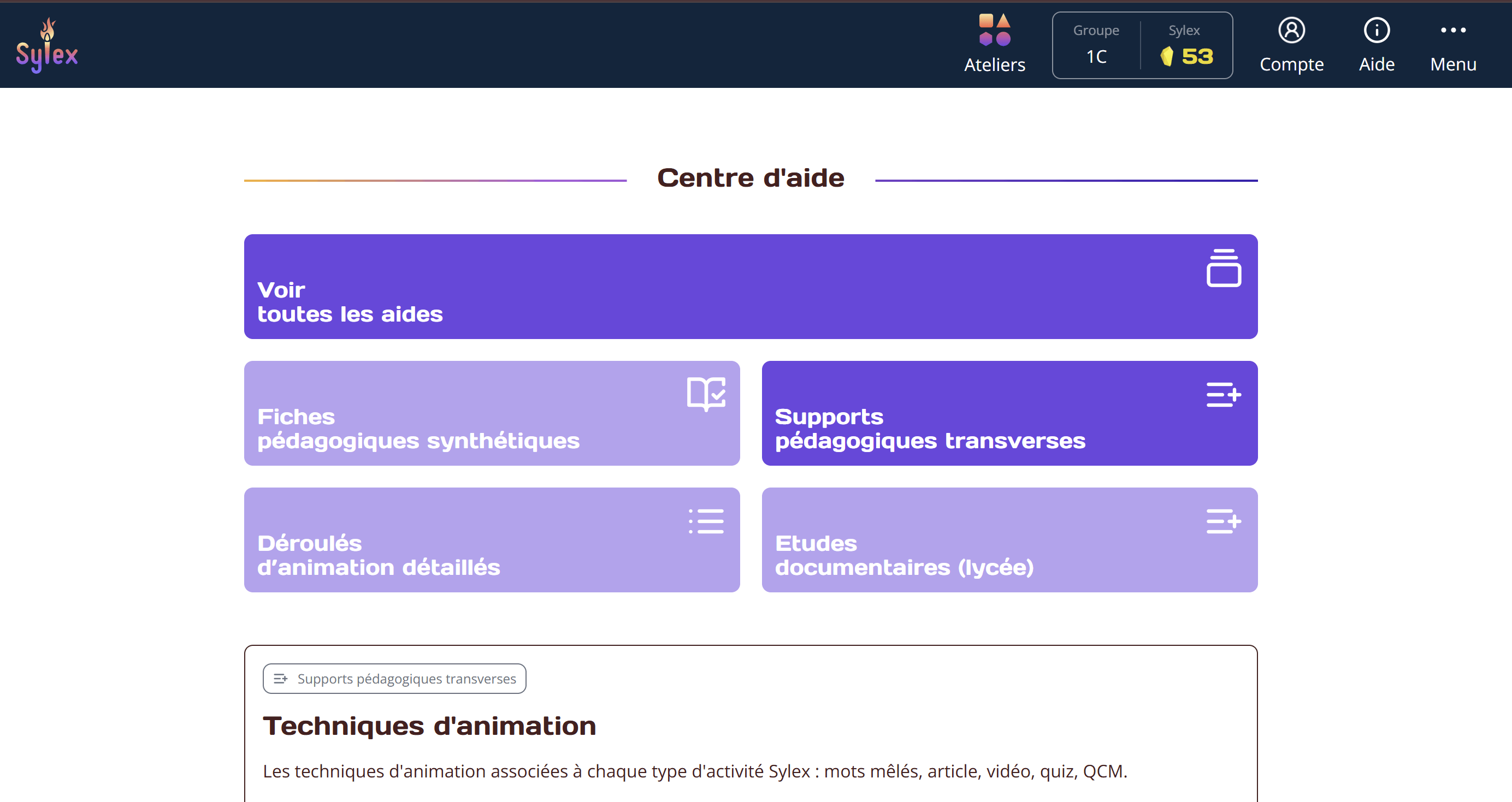
Task: Click the list-plus icon on Supports card
Action: 1223,394
